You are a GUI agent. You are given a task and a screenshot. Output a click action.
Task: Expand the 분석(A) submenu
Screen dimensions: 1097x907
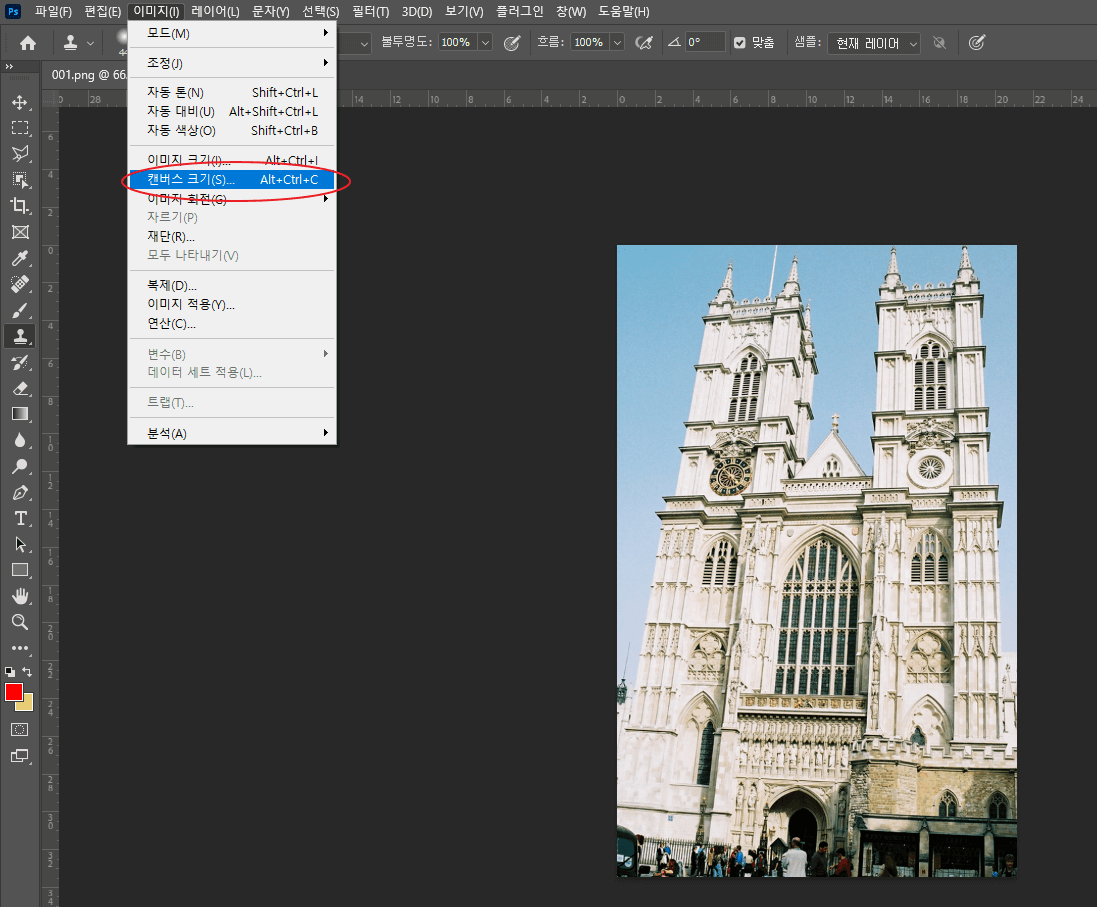pos(232,433)
